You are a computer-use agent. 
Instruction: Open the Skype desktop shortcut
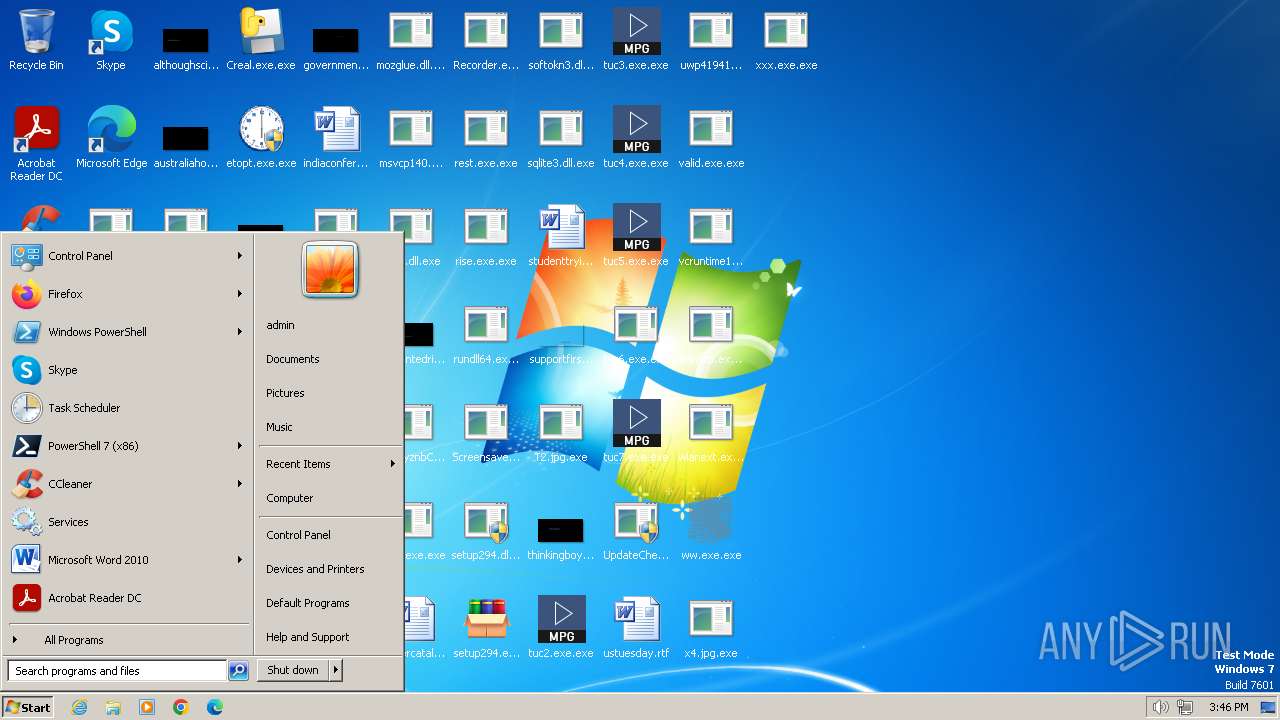click(x=111, y=40)
